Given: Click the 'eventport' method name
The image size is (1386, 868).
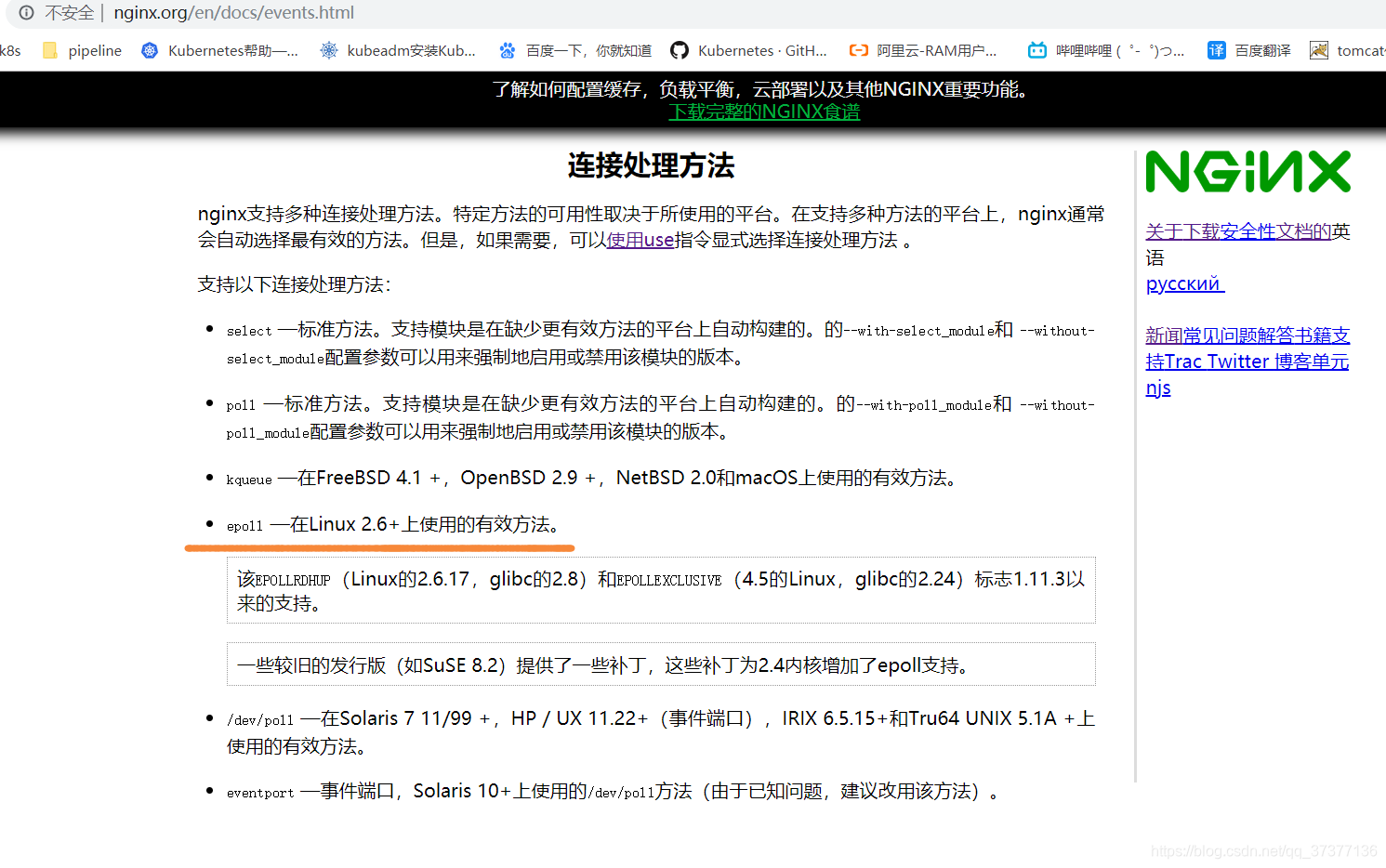Looking at the screenshot, I should coord(260,793).
